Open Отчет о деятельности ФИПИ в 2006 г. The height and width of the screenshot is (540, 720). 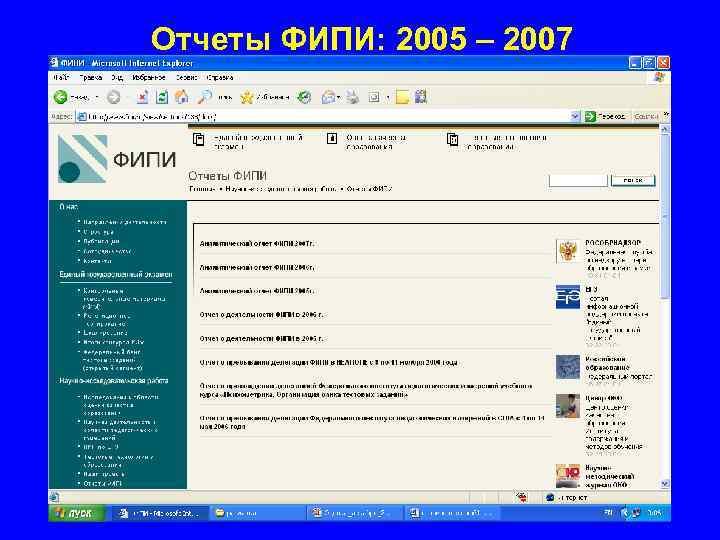261,315
